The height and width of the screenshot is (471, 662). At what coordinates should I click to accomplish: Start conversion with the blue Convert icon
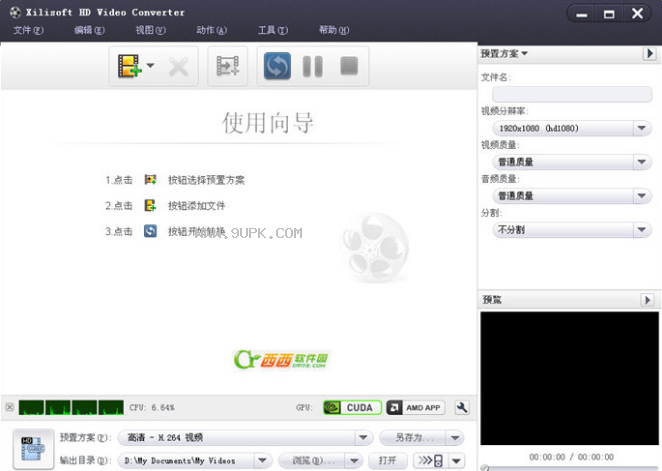pyautogui.click(x=277, y=66)
